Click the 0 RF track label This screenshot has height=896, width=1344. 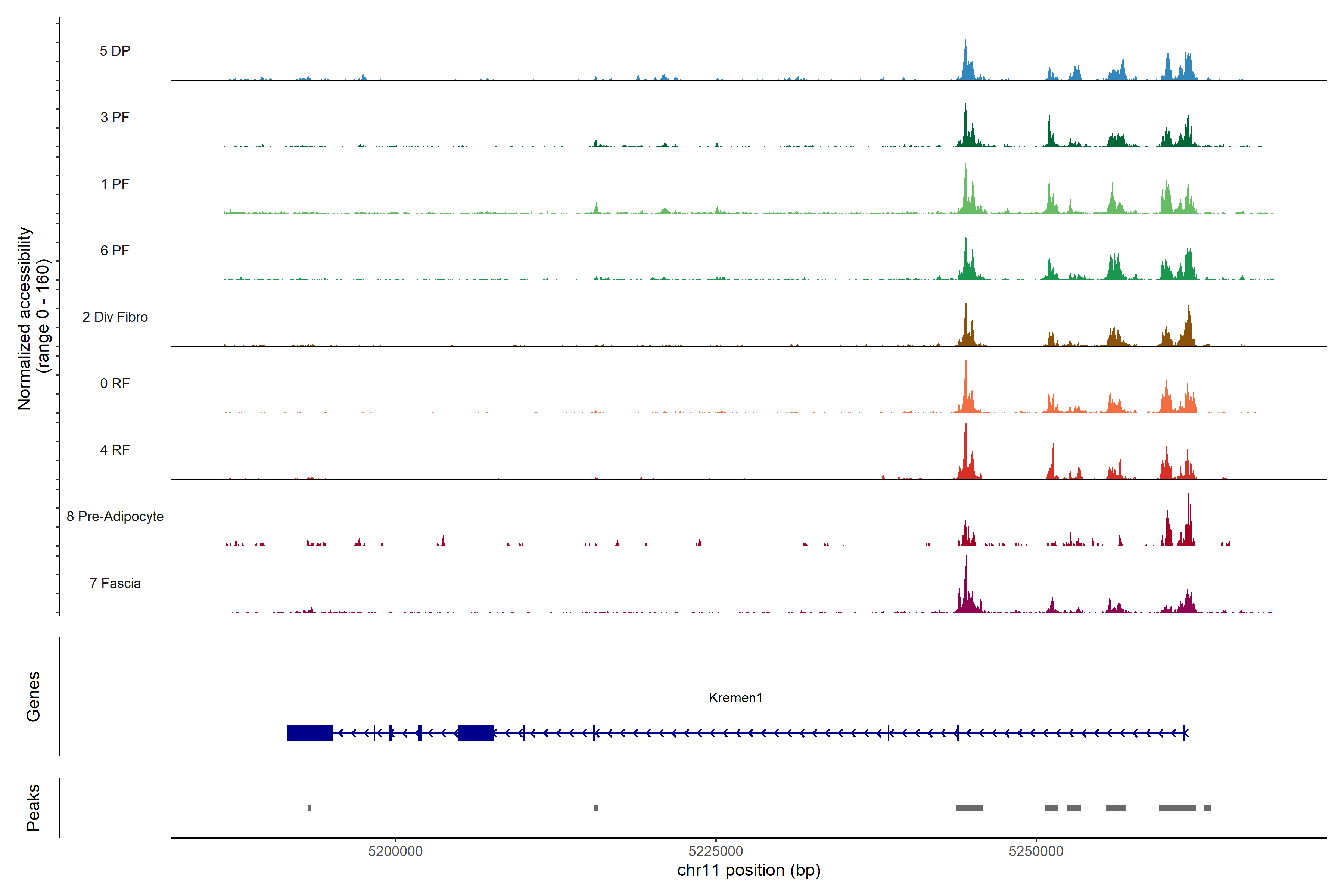click(x=115, y=383)
